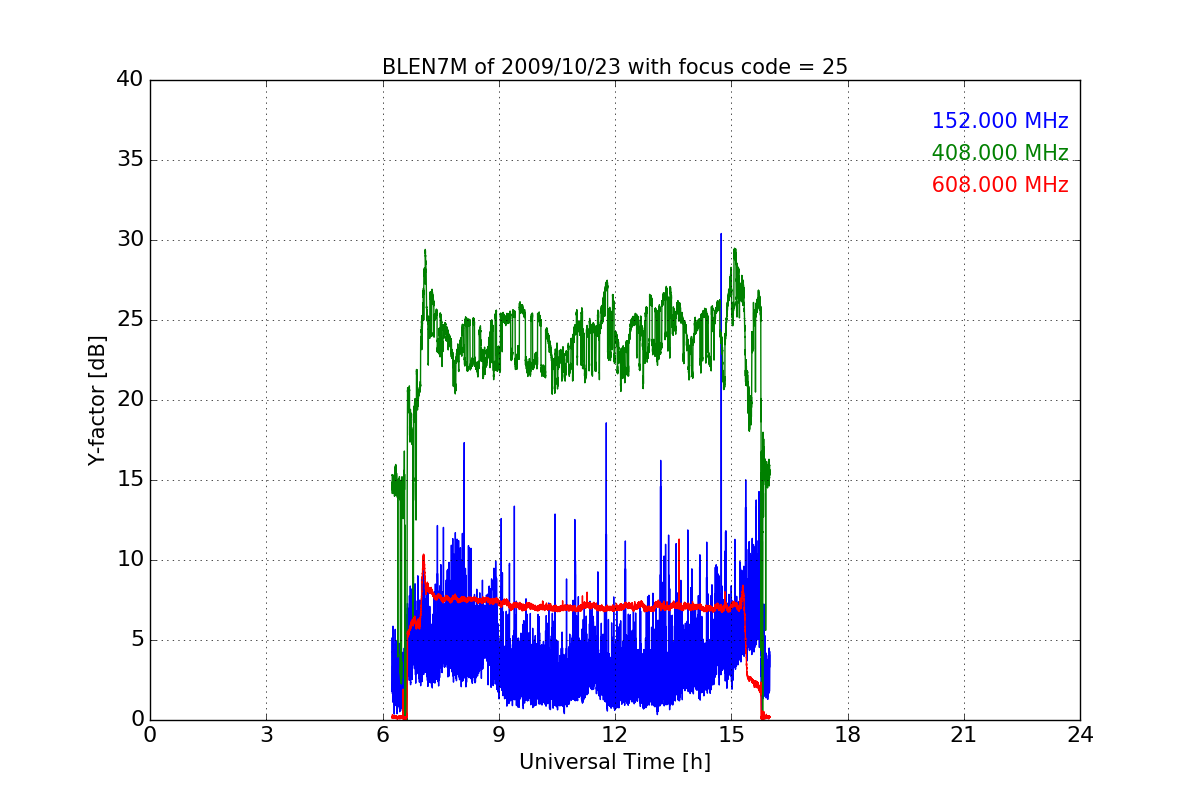The height and width of the screenshot is (800, 1200).
Task: Click the y-axis tick label '20'
Action: coord(130,400)
